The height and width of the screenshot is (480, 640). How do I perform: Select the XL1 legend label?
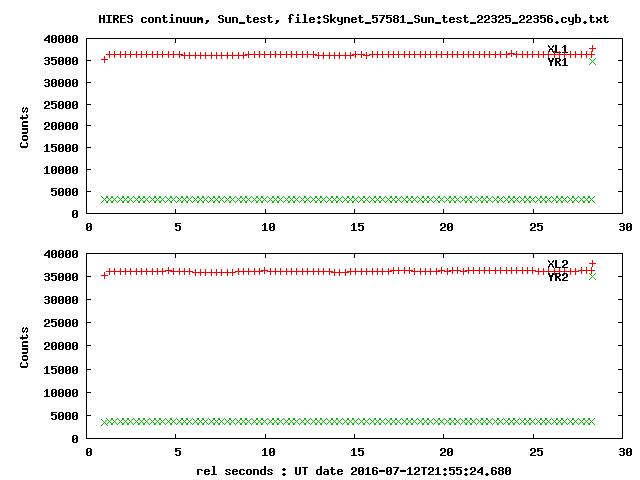coord(558,49)
